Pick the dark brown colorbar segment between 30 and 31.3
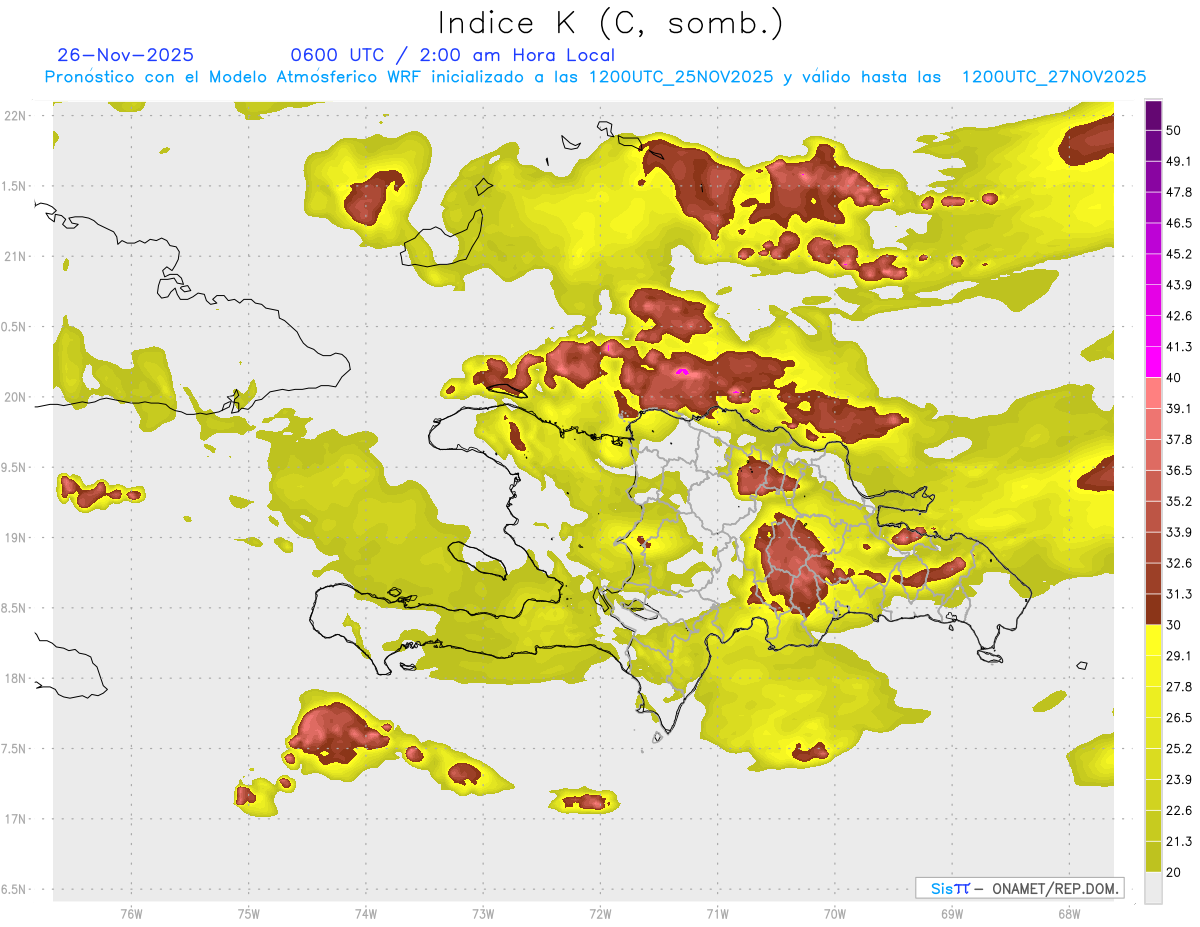This screenshot has width=1200, height=927. (x=1153, y=609)
